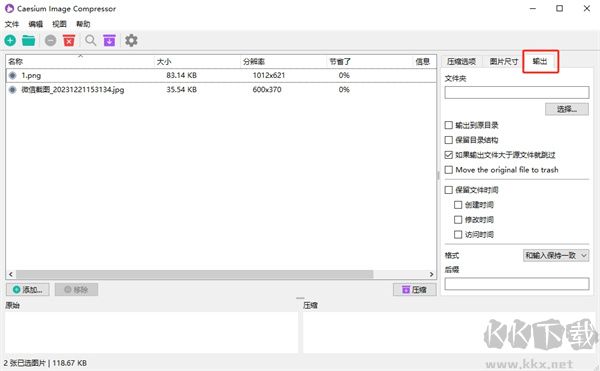Click the gray remove item toolbar icon
Viewport: 600px width, 371px height.
51,40
